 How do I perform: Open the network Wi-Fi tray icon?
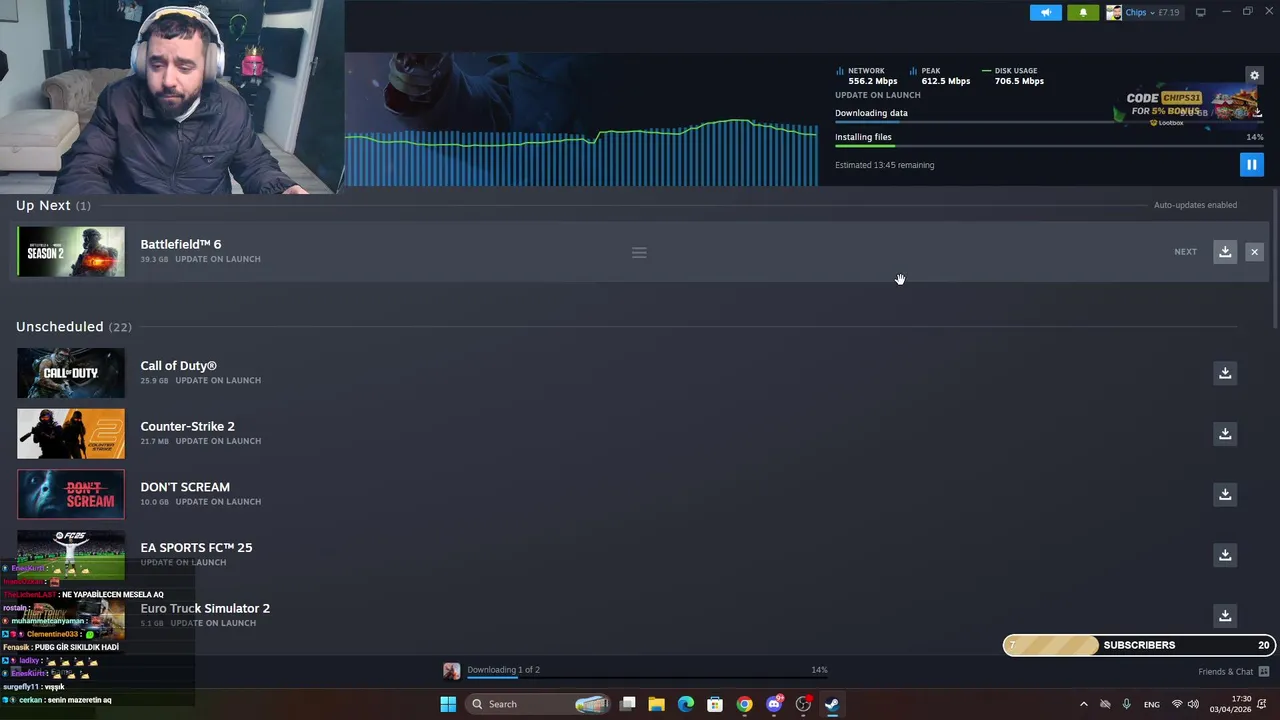point(1177,704)
